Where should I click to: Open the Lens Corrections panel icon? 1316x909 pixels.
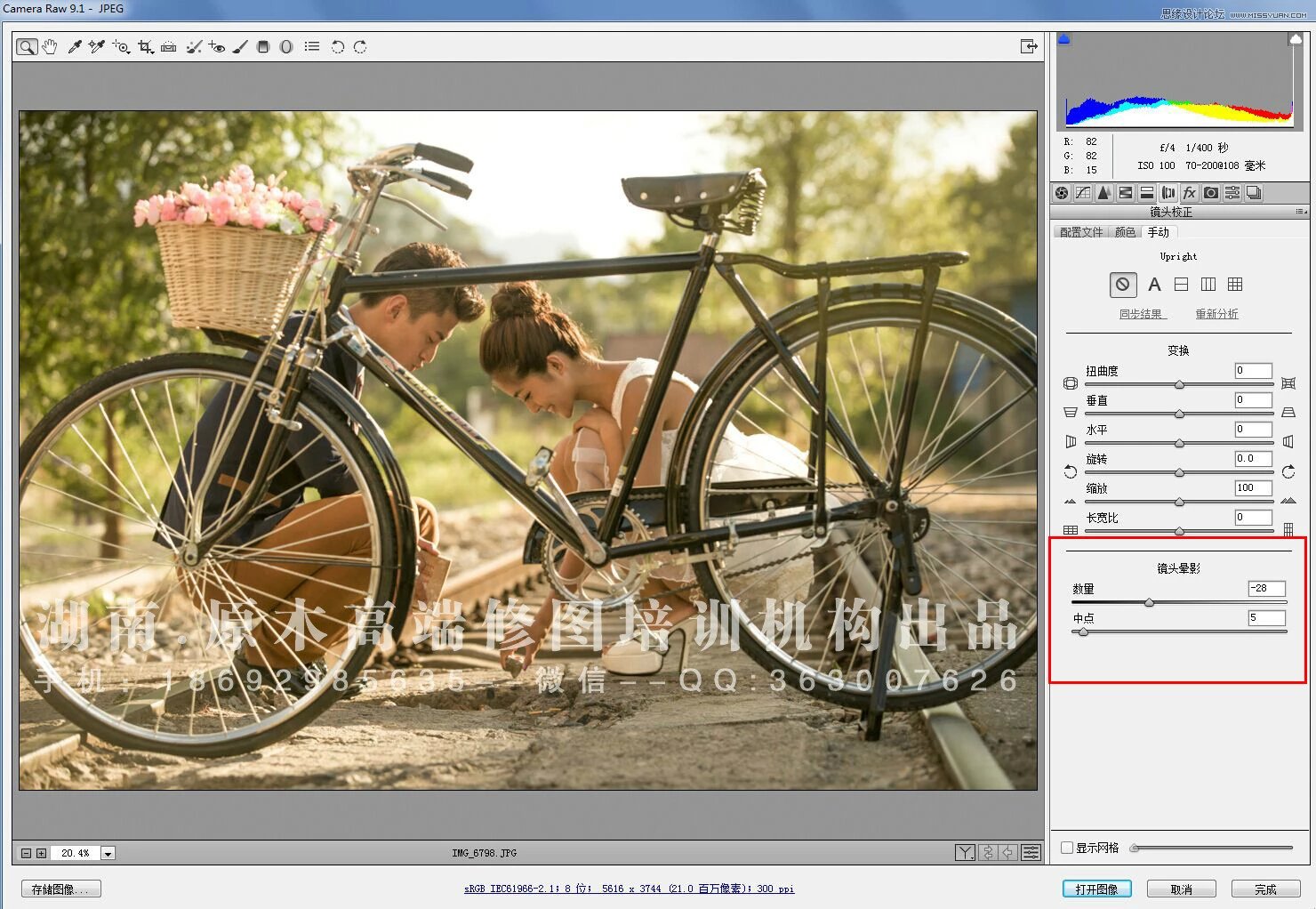click(1168, 193)
